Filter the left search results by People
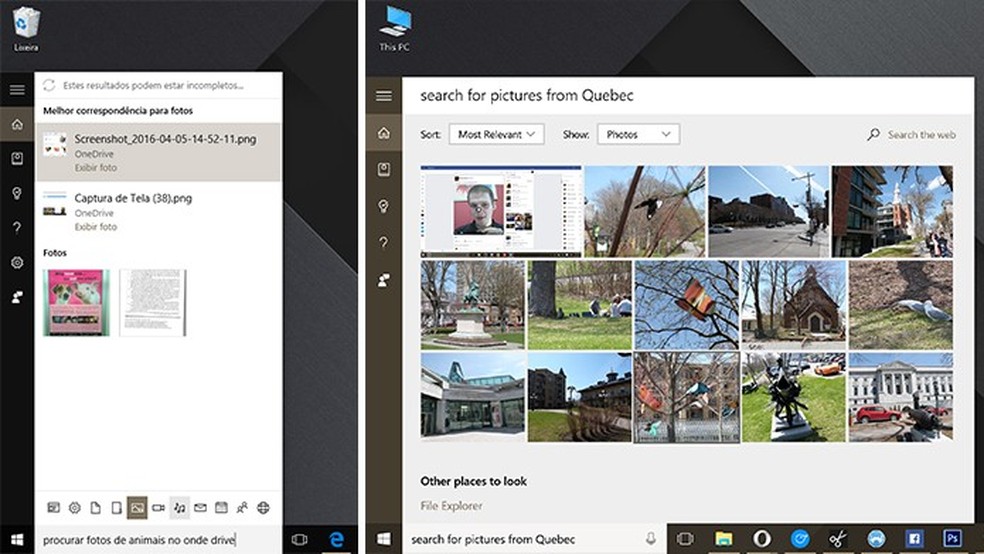 pyautogui.click(x=242, y=508)
